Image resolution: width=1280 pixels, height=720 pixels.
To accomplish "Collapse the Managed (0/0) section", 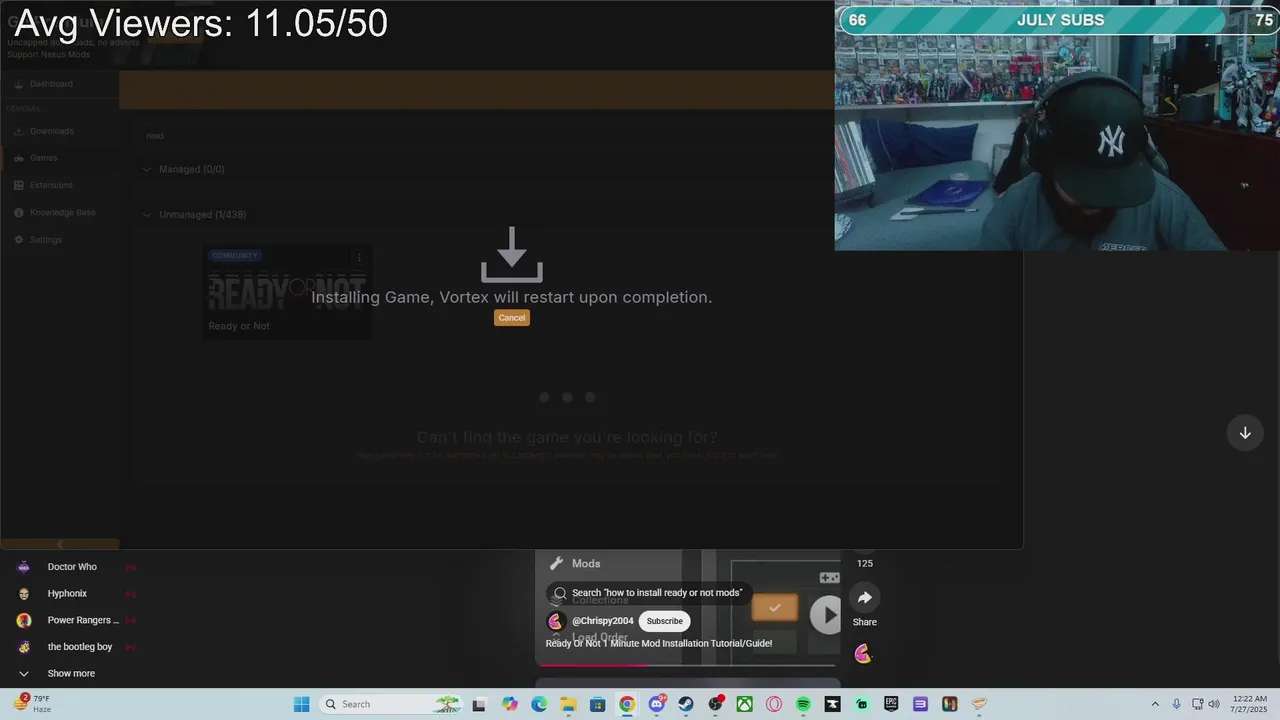I will (147, 169).
